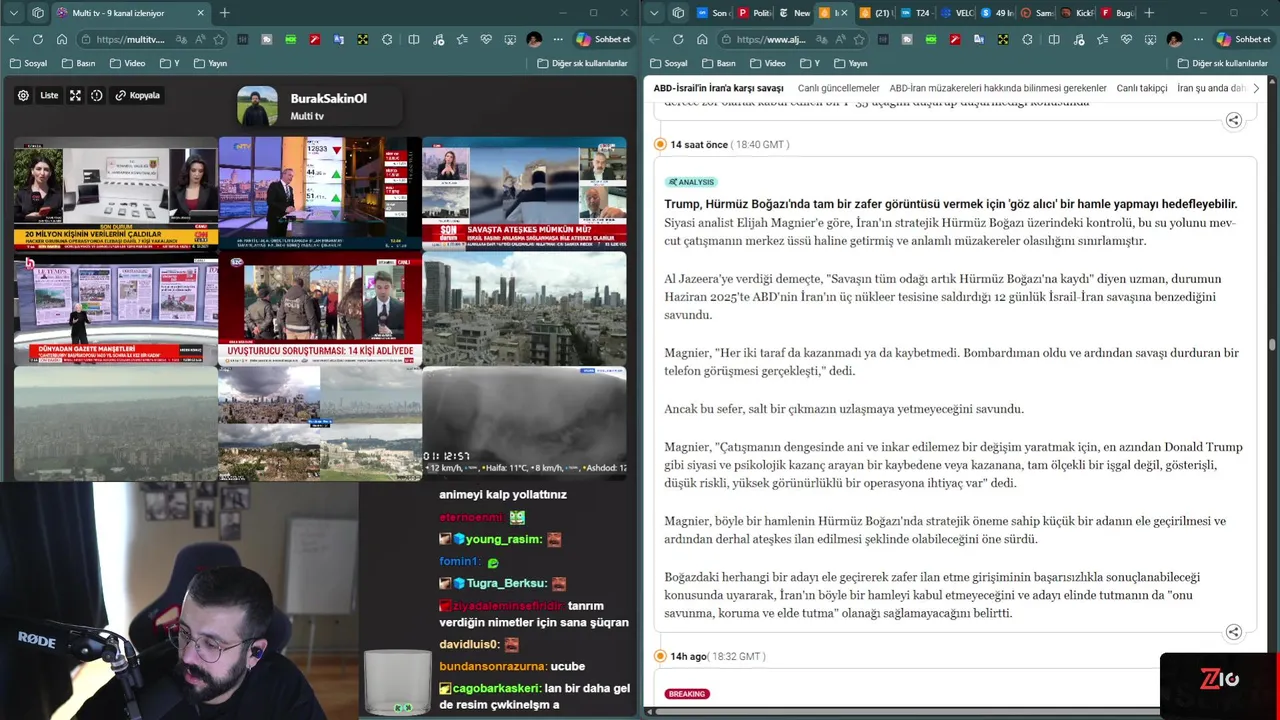Refresh the Multi tv page
Viewport: 1280px width, 720px height.
click(38, 39)
